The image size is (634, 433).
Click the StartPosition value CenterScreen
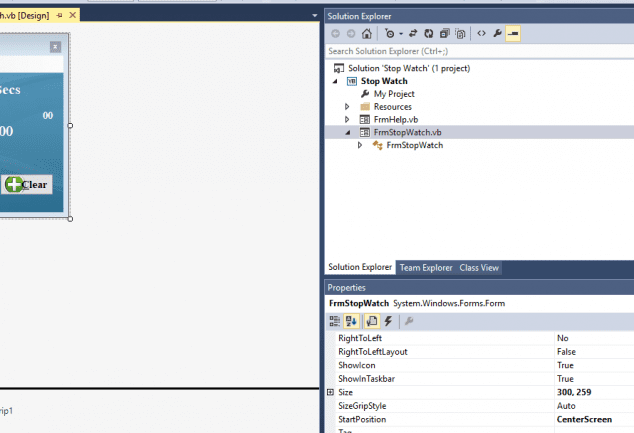(584, 419)
